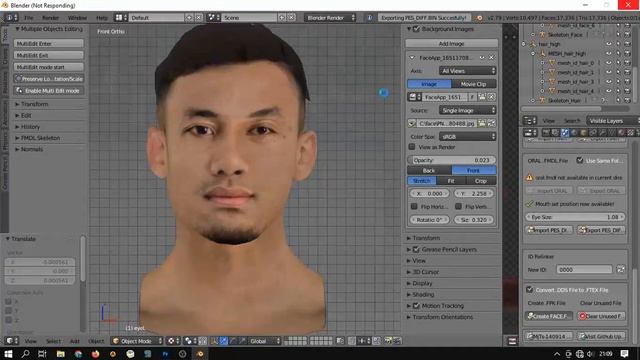
Task: Toggle visibility eye of MESH_hair_high
Action: 609,53
